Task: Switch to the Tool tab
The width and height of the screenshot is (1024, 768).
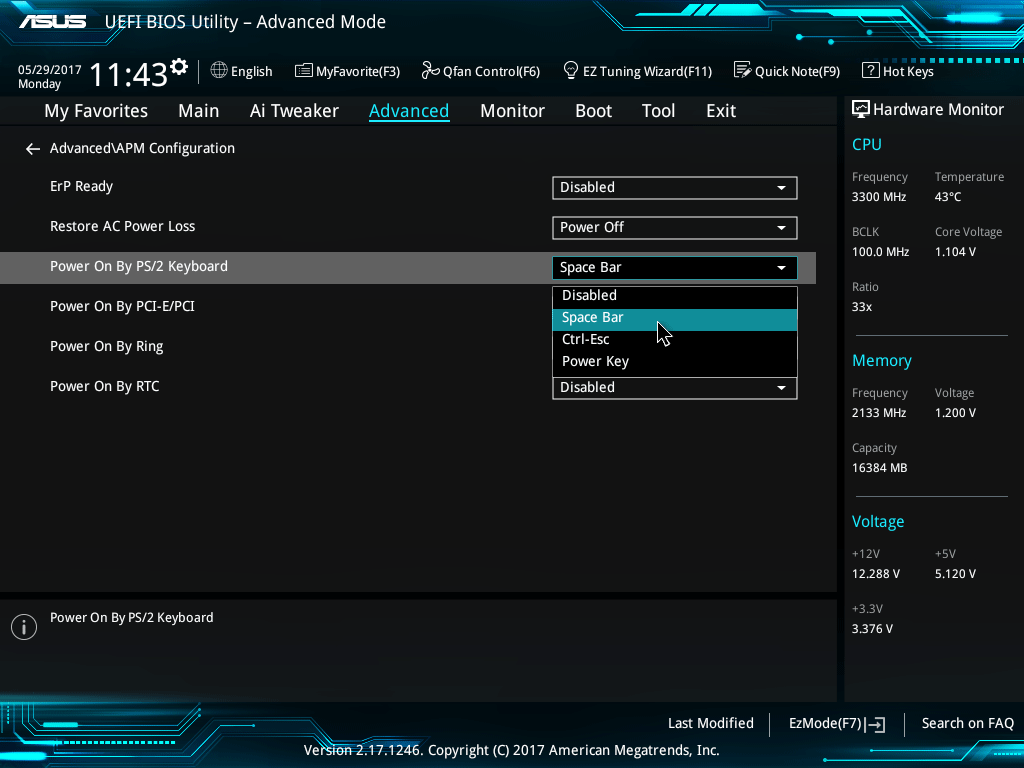Action: [658, 111]
